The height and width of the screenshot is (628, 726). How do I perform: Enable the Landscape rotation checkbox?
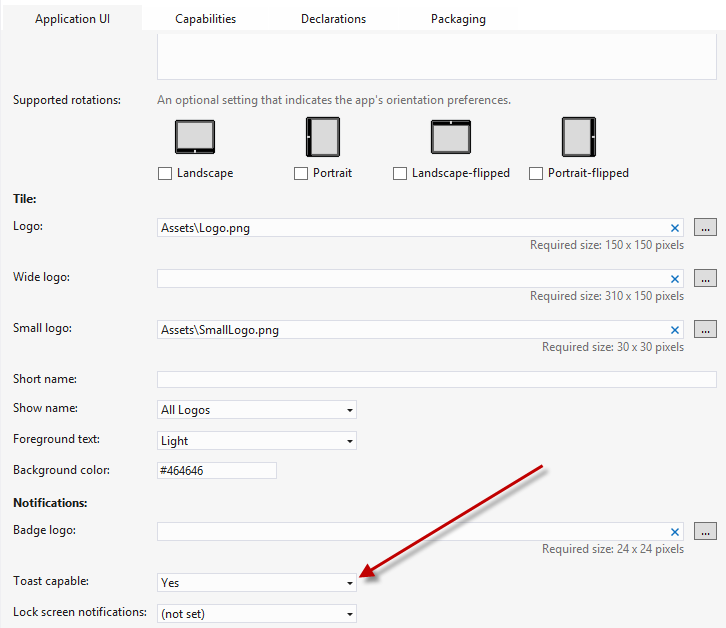[x=165, y=174]
